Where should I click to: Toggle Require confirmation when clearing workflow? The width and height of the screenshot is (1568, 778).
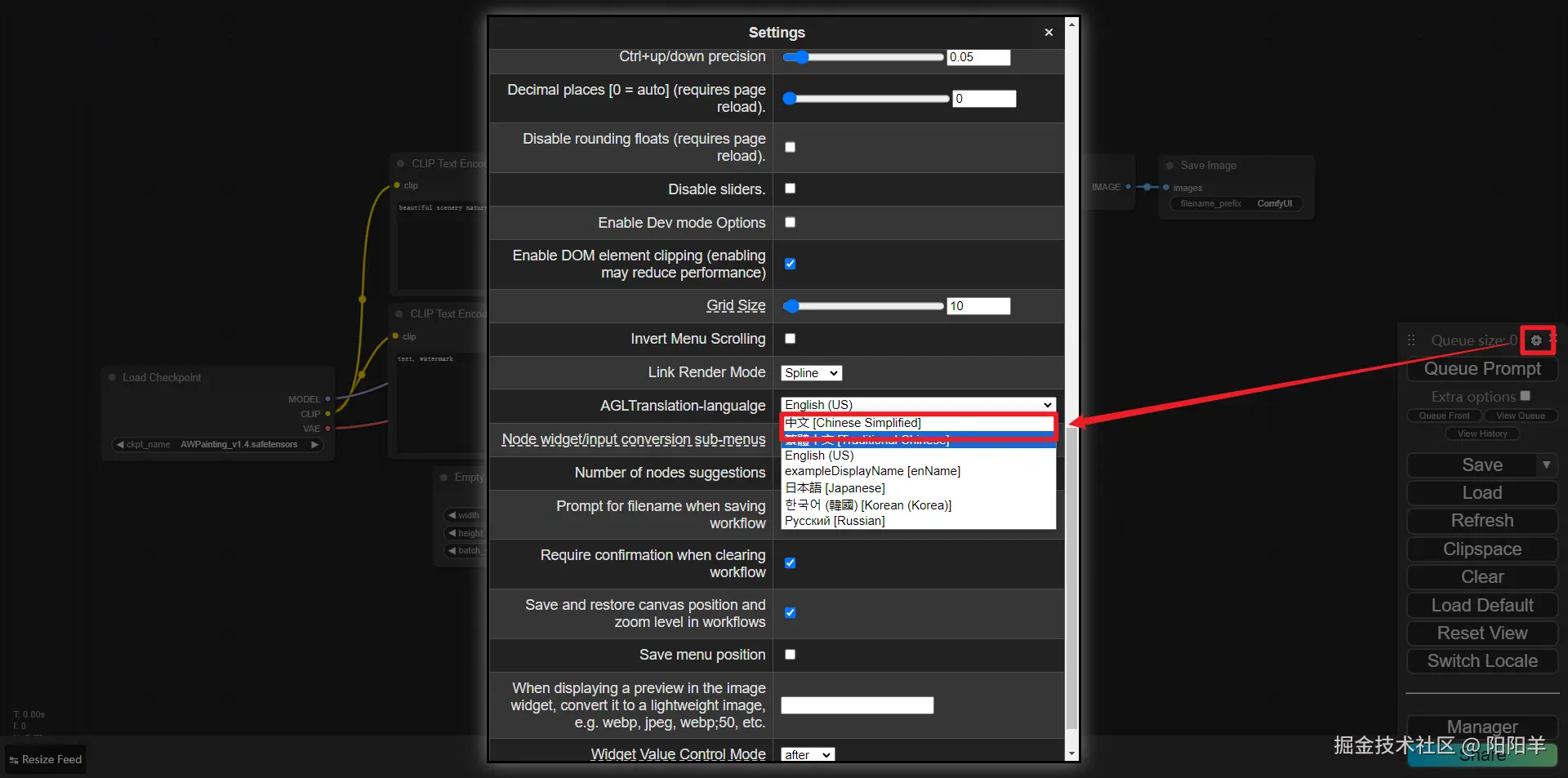pos(790,563)
